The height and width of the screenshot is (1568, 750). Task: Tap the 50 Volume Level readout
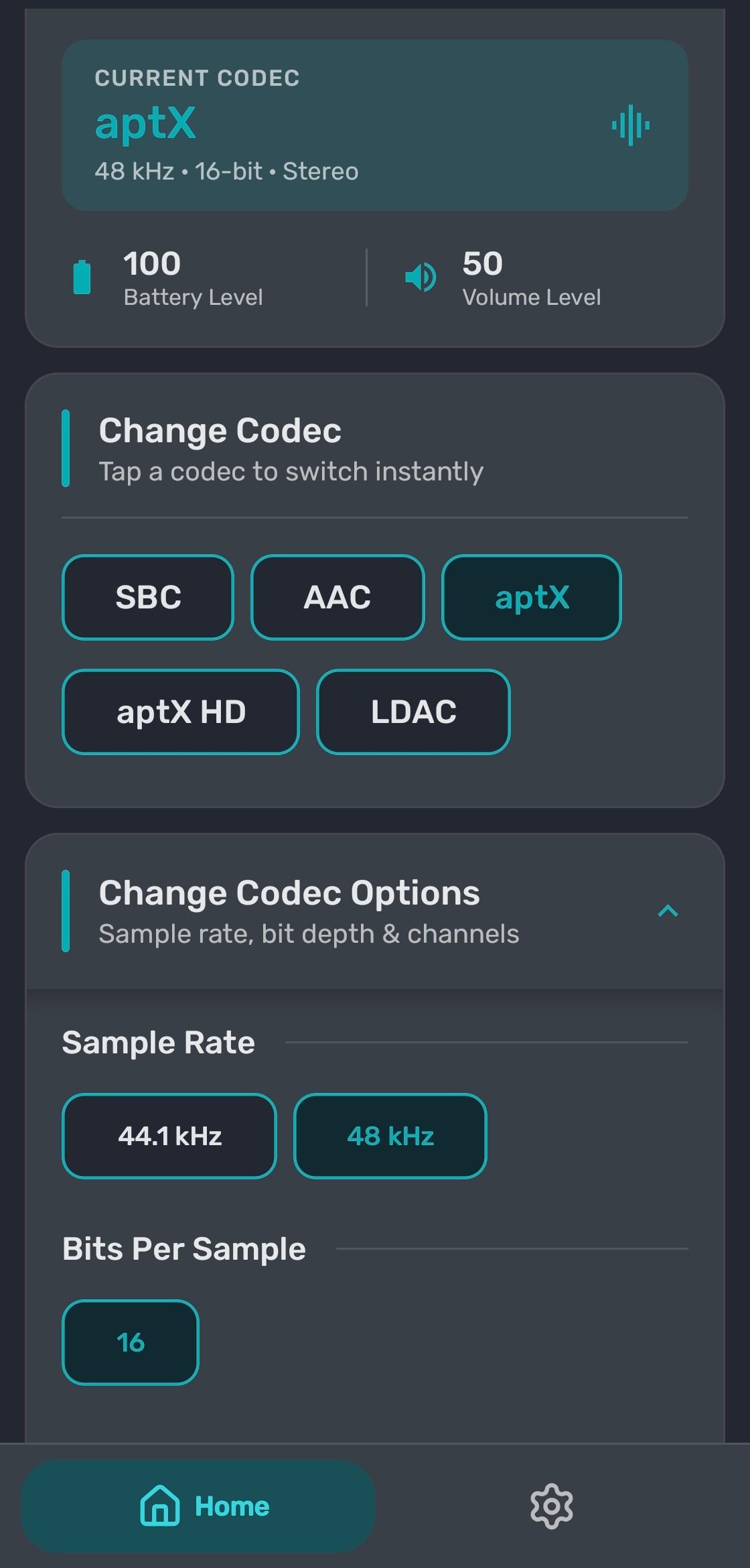532,277
